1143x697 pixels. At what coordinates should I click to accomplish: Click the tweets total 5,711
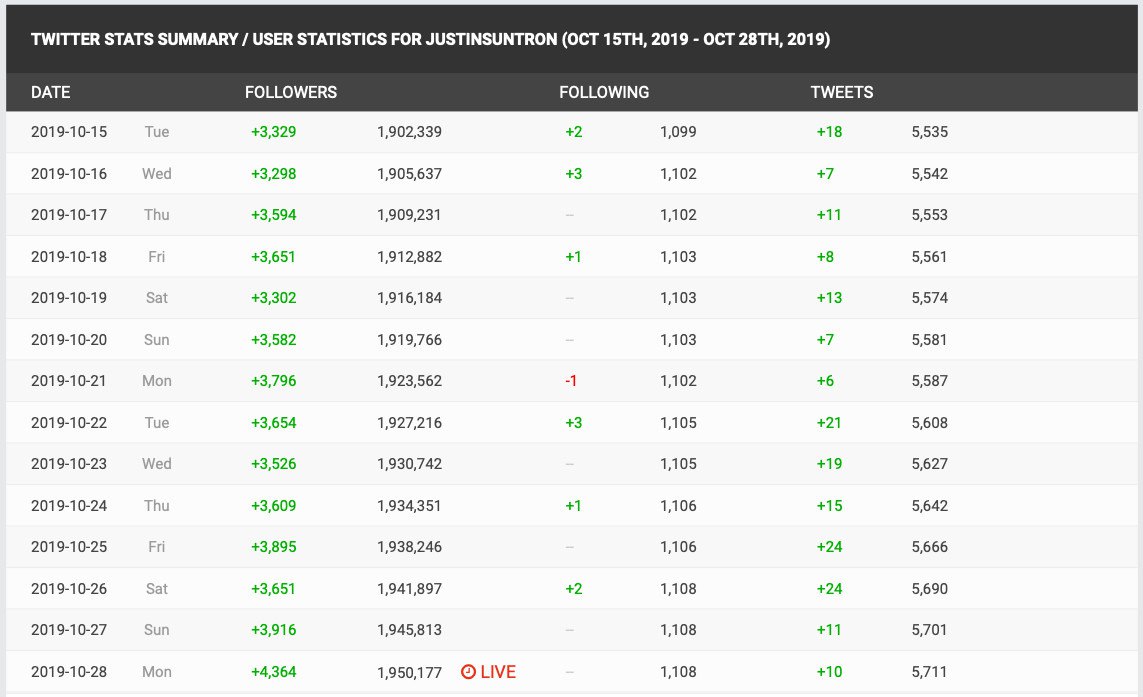tap(929, 672)
